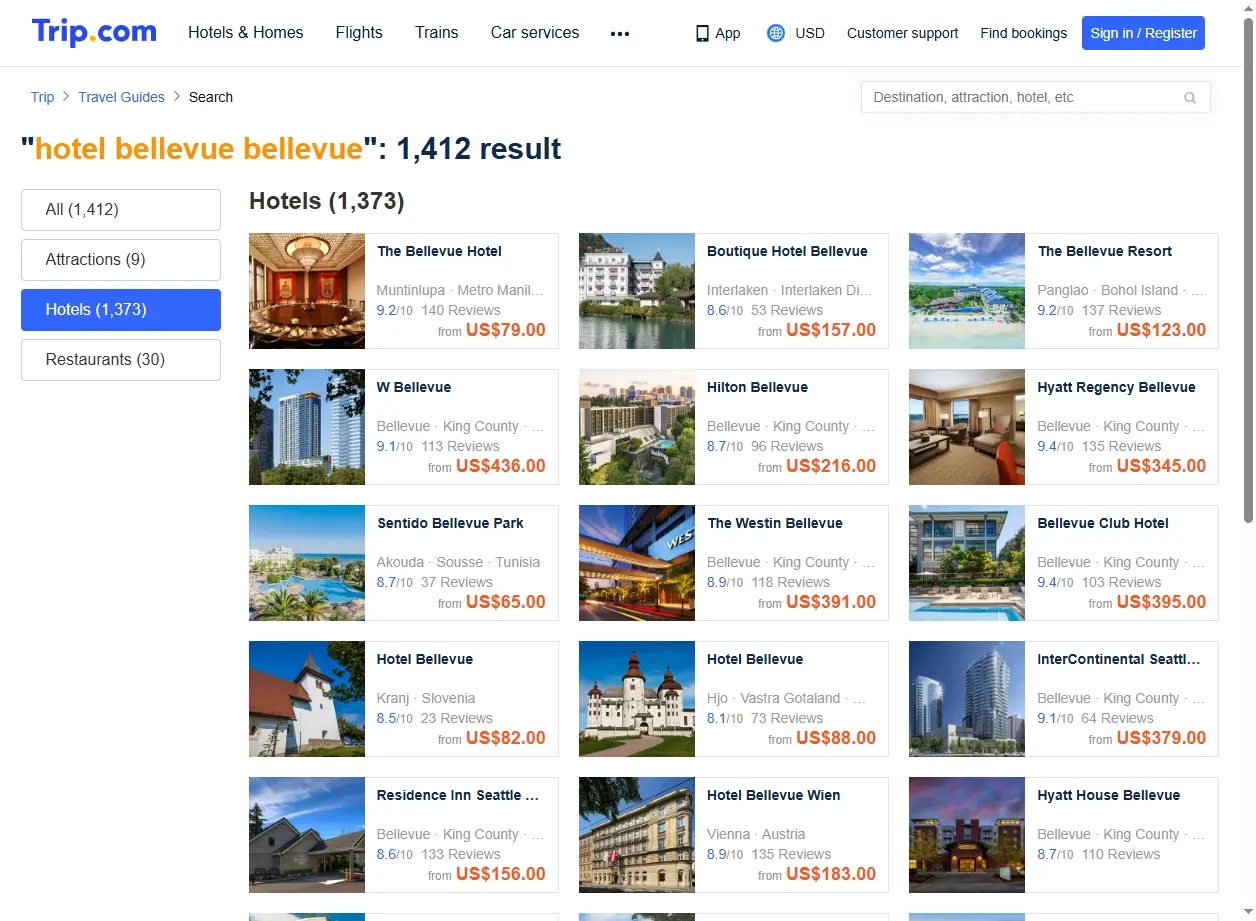Click Sentido Bellevue Park title
The image size is (1256, 921).
coord(450,524)
